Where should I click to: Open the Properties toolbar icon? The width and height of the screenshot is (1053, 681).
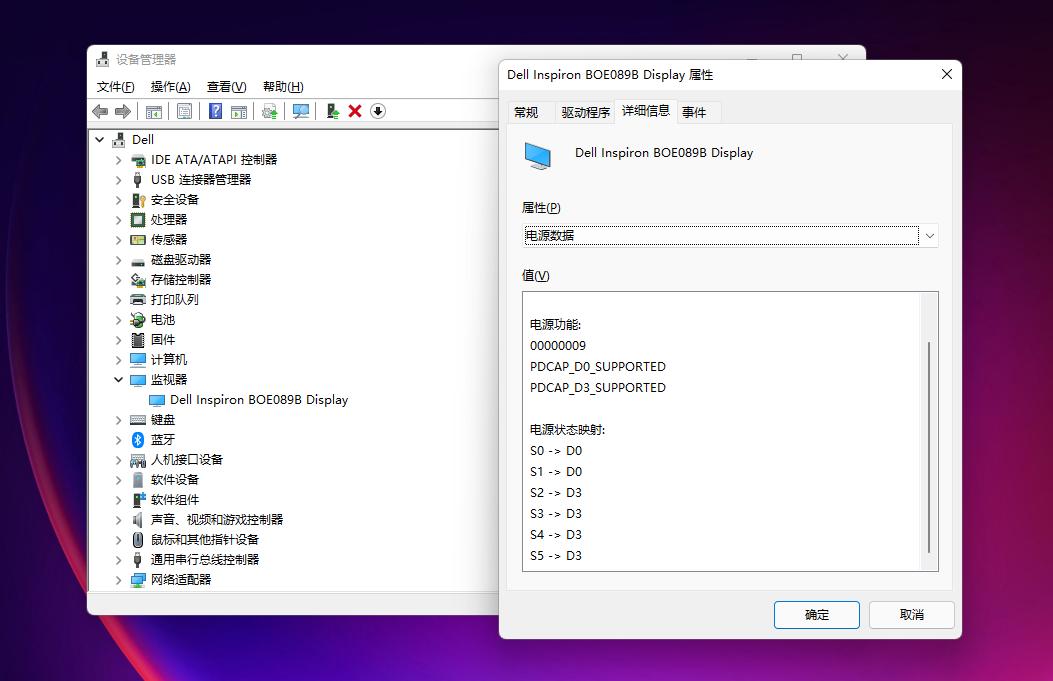(x=184, y=111)
